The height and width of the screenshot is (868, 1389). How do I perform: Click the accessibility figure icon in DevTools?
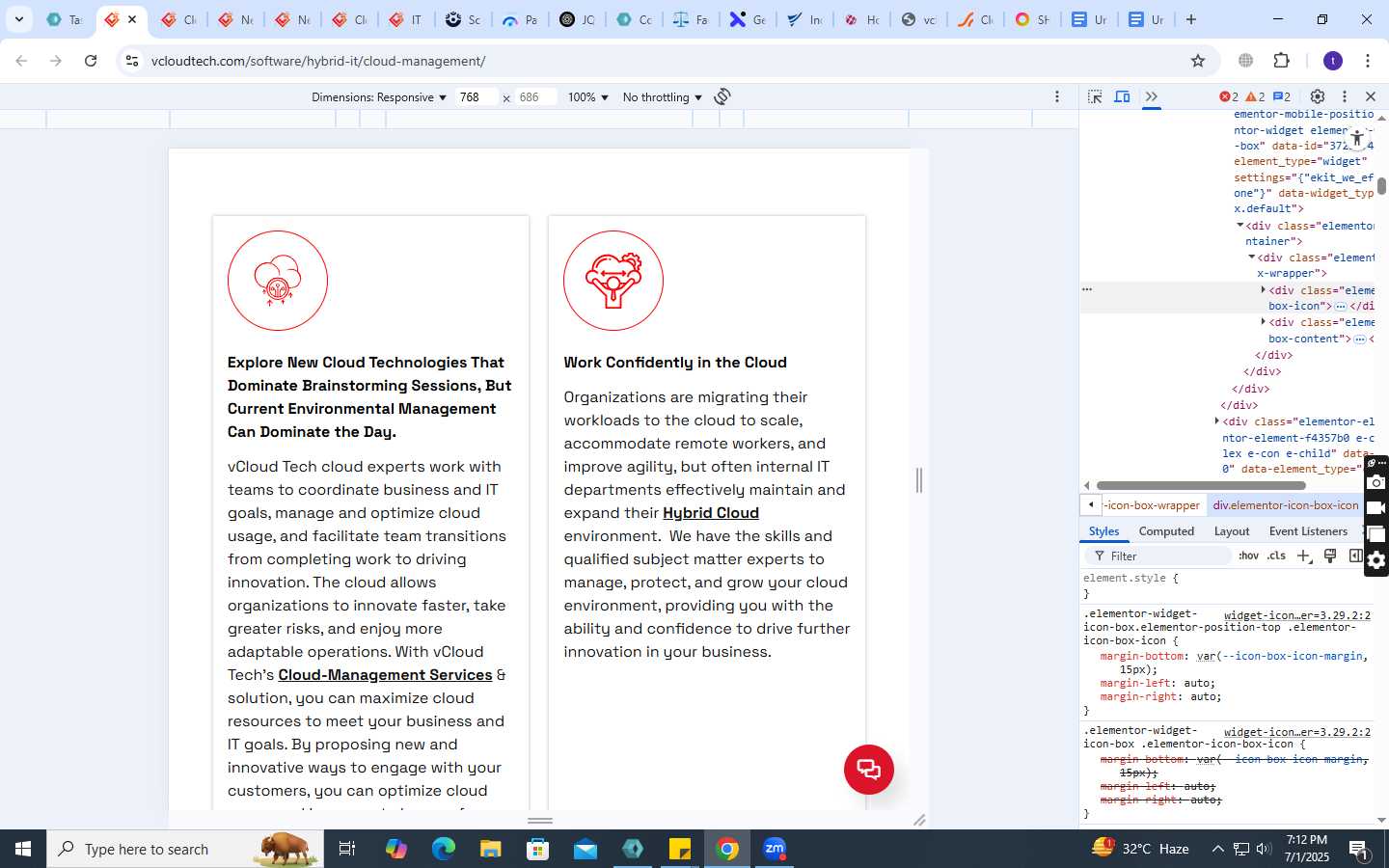pyautogui.click(x=1356, y=139)
